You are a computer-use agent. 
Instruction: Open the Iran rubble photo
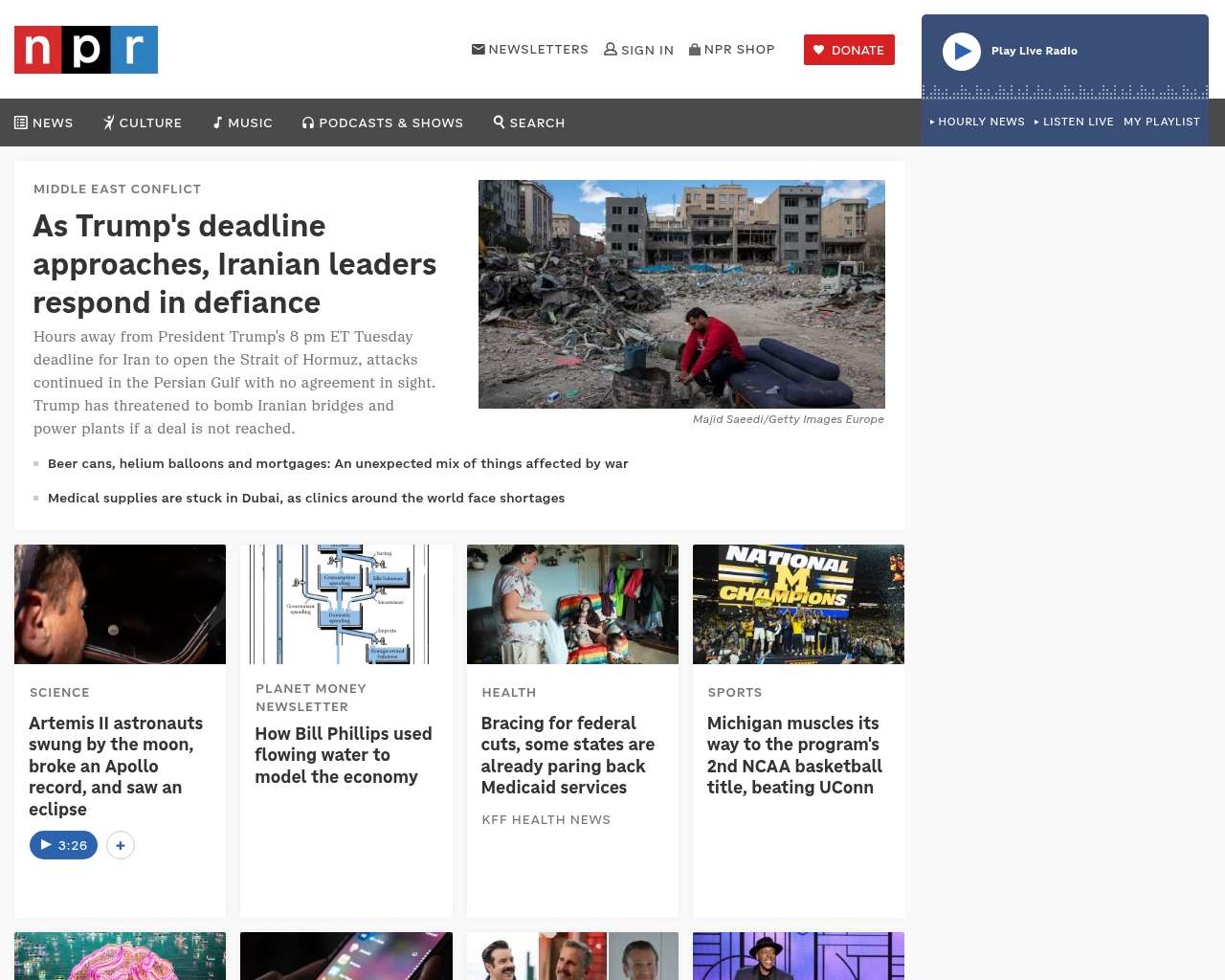tap(681, 294)
